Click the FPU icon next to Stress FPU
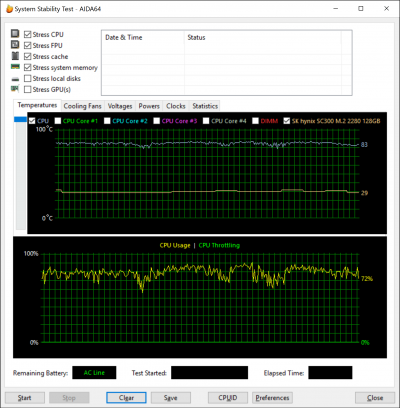 click(15, 44)
